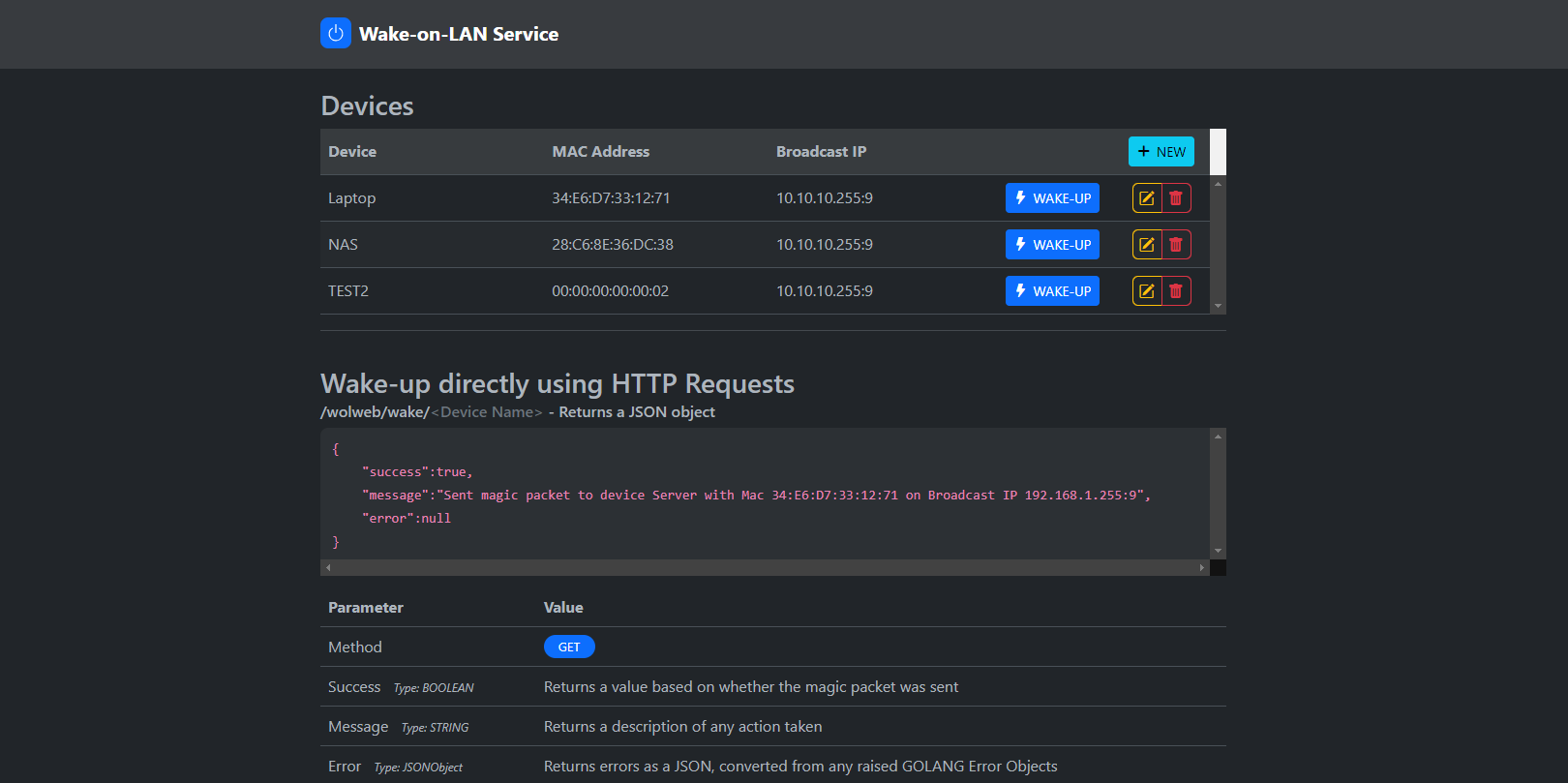The height and width of the screenshot is (783, 1568).
Task: Click the Laptop row broadcast IP 10.10.10.255:9
Action: [x=825, y=198]
